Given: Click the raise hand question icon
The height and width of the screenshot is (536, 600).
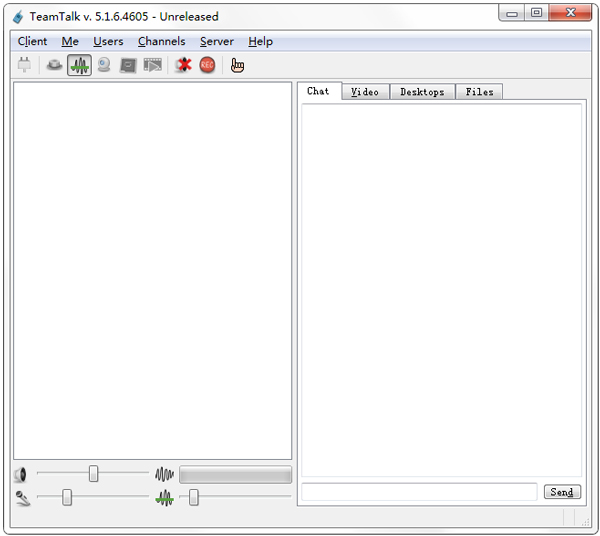Looking at the screenshot, I should tap(237, 65).
